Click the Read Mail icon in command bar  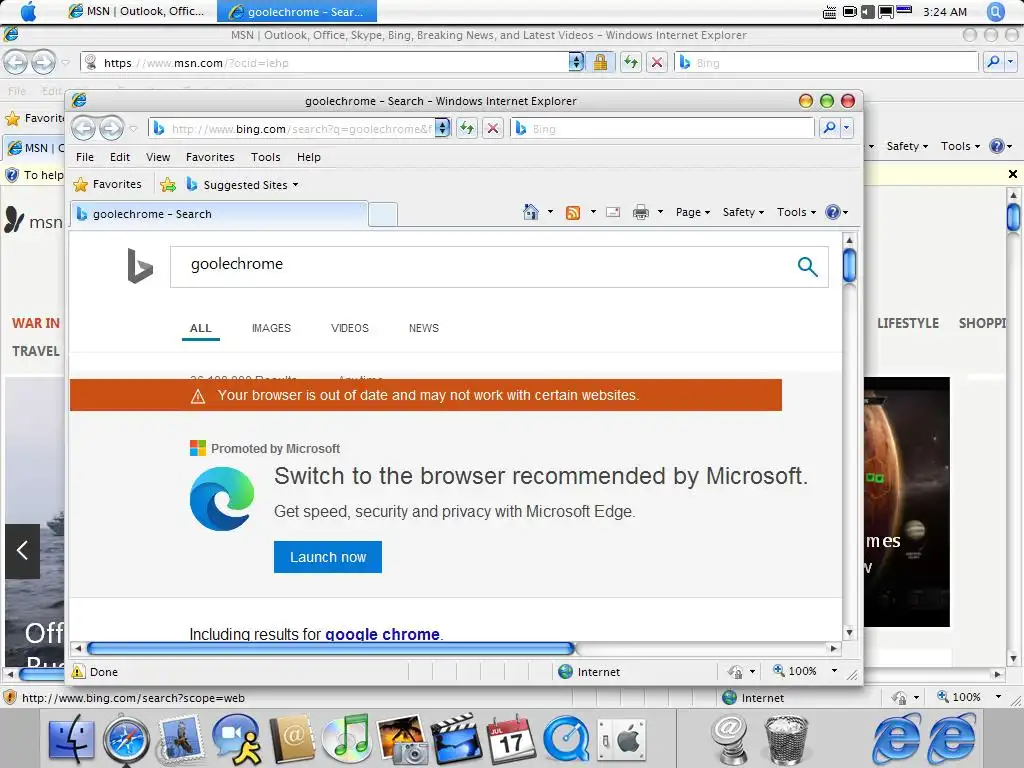(x=613, y=212)
